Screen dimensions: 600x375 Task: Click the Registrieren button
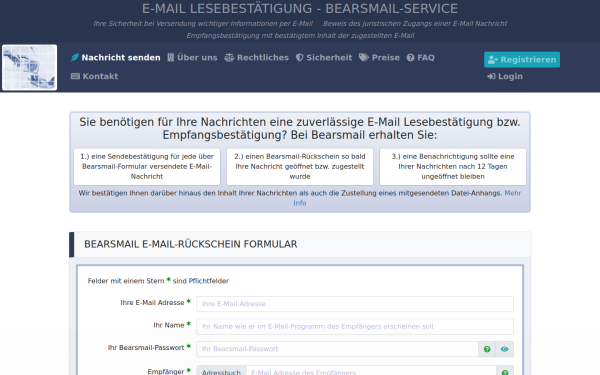click(522, 60)
